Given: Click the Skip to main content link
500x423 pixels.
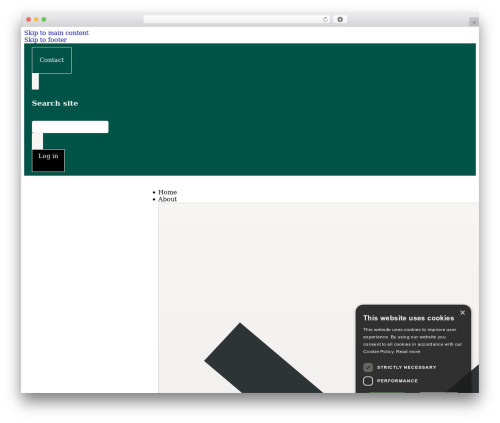Looking at the screenshot, I should (56, 33).
